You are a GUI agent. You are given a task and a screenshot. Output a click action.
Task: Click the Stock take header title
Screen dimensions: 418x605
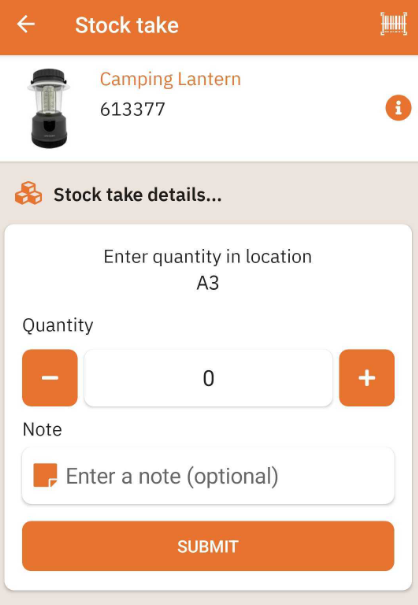click(127, 25)
